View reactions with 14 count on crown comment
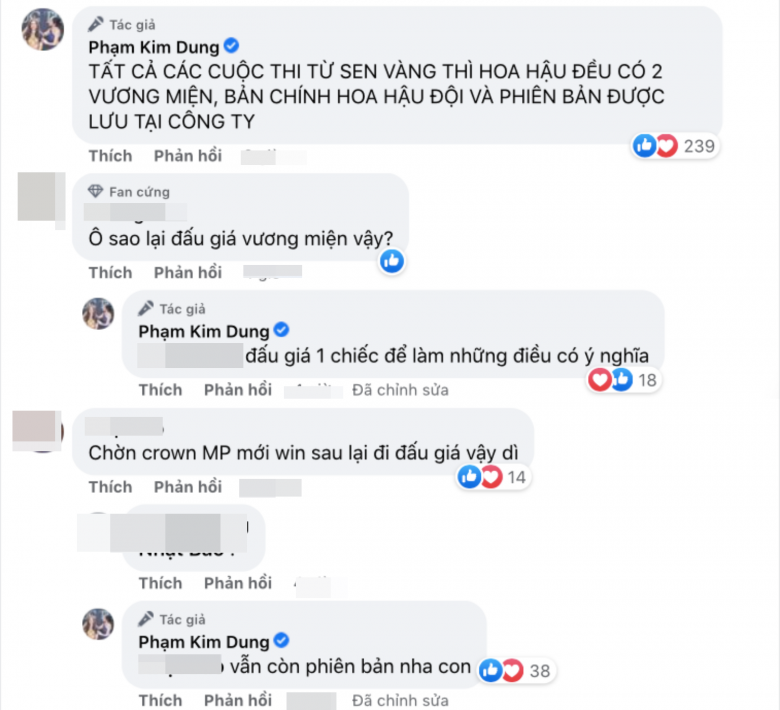This screenshot has width=780, height=710. 492,477
